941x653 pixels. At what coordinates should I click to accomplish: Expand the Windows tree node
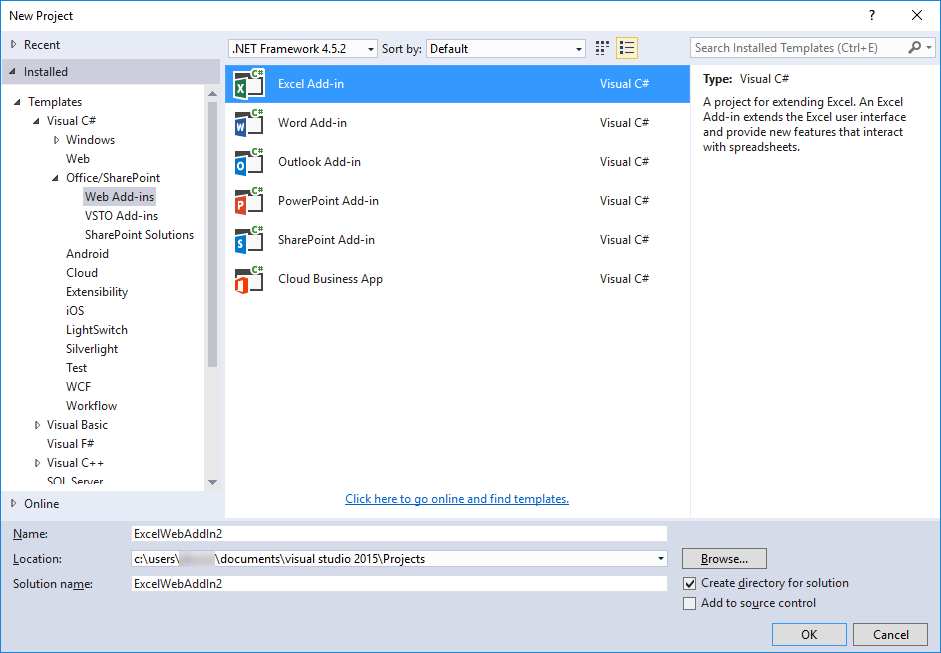(x=56, y=140)
